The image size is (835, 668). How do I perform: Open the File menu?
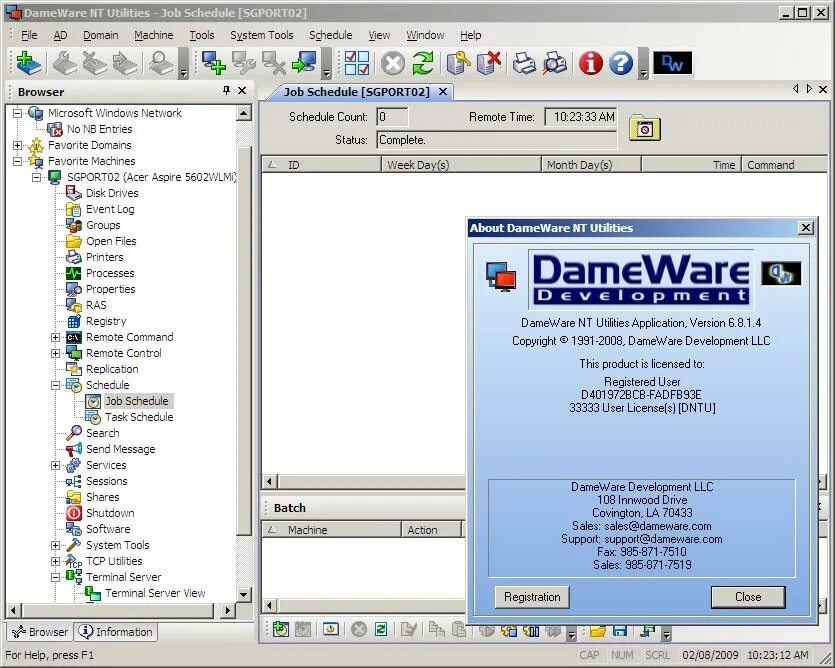(x=29, y=35)
